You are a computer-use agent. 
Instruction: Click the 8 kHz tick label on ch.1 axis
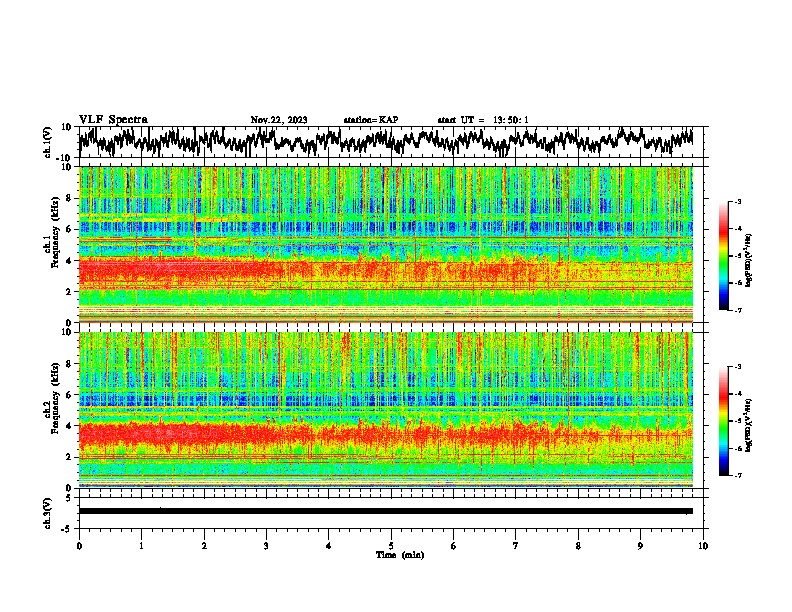tap(70, 198)
